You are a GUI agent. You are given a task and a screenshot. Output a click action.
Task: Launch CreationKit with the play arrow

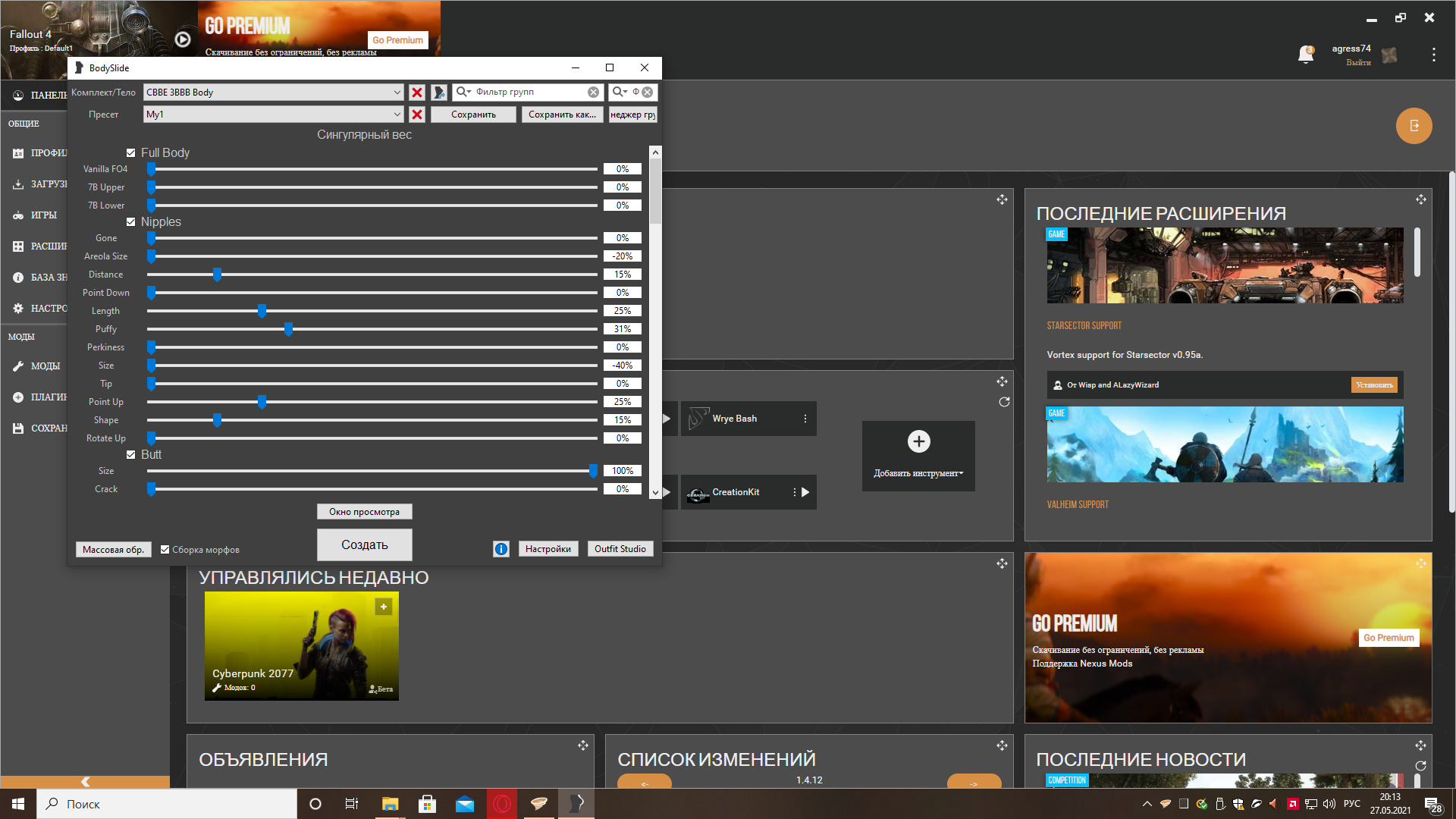[x=805, y=492]
